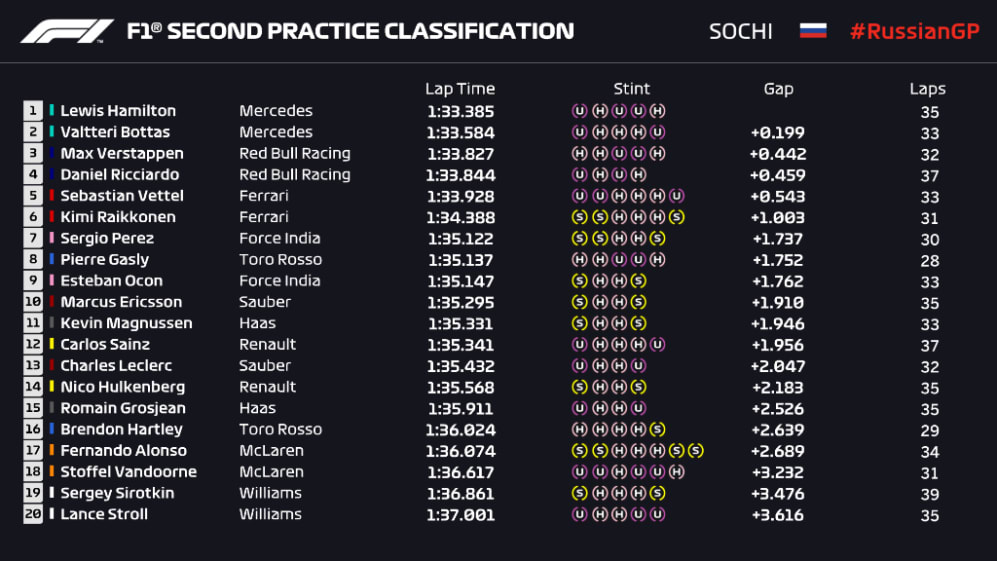Screen dimensions: 997x561
Task: Click the Stint column header
Action: point(632,89)
